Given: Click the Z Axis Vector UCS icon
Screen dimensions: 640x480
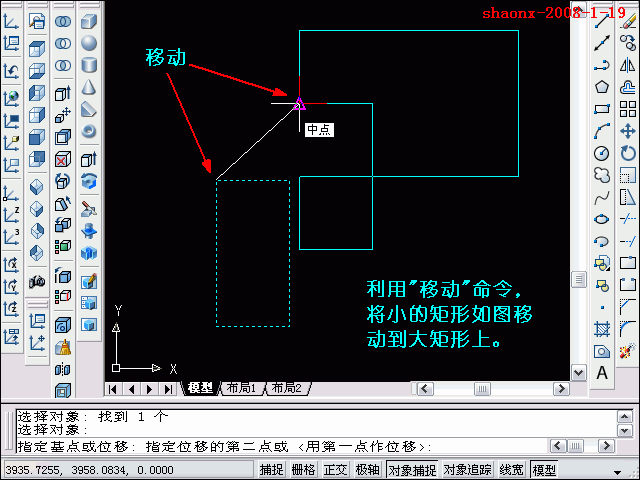Looking at the screenshot, I should coord(11,215).
